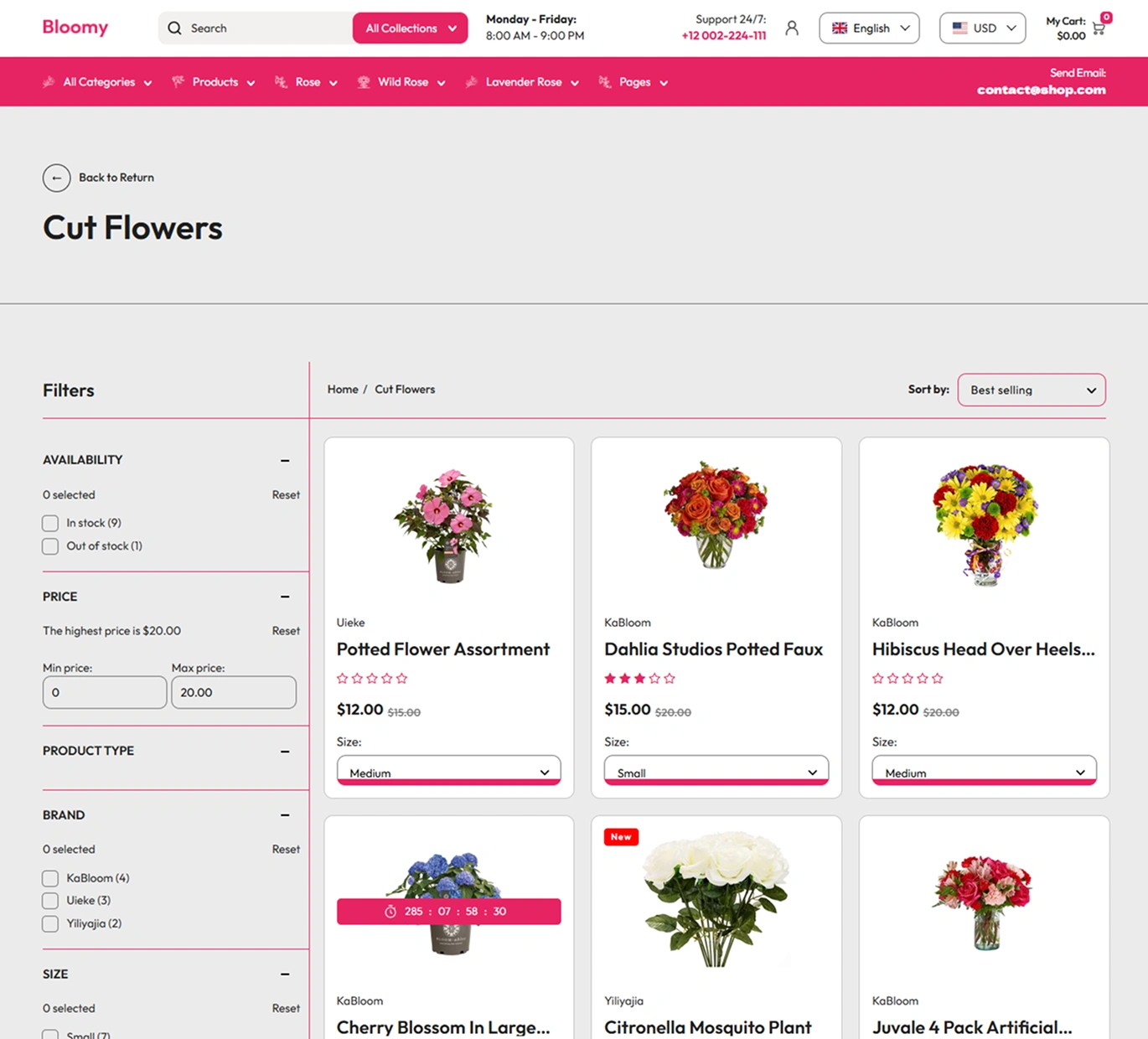This screenshot has height=1039, width=1148.
Task: Collapse the Price filter section
Action: coord(285,597)
